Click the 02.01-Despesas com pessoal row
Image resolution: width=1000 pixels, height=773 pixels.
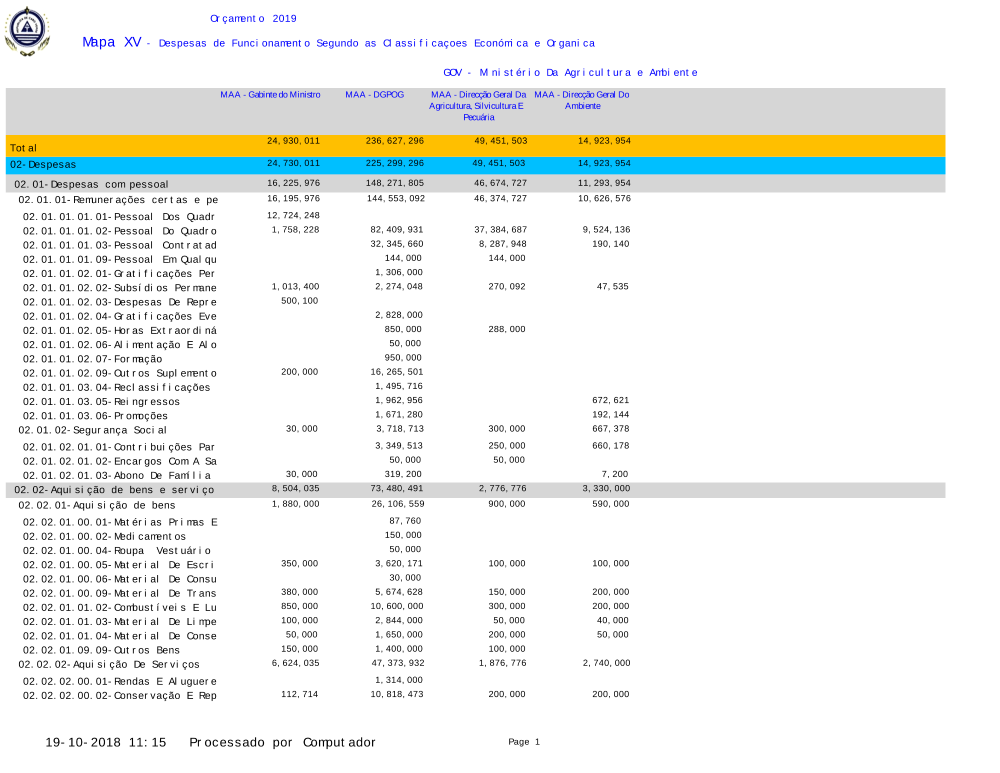(x=91, y=185)
